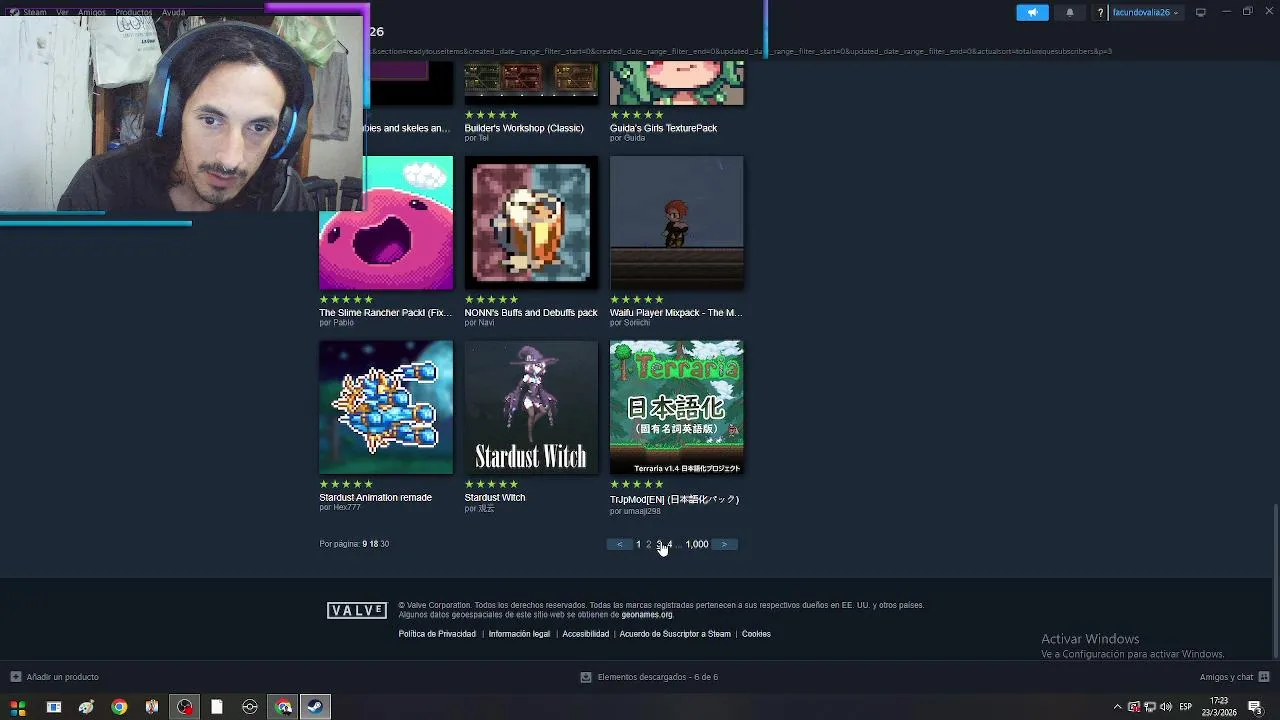Open Información legal link
Viewport: 1280px width, 720px height.
pyautogui.click(x=519, y=634)
